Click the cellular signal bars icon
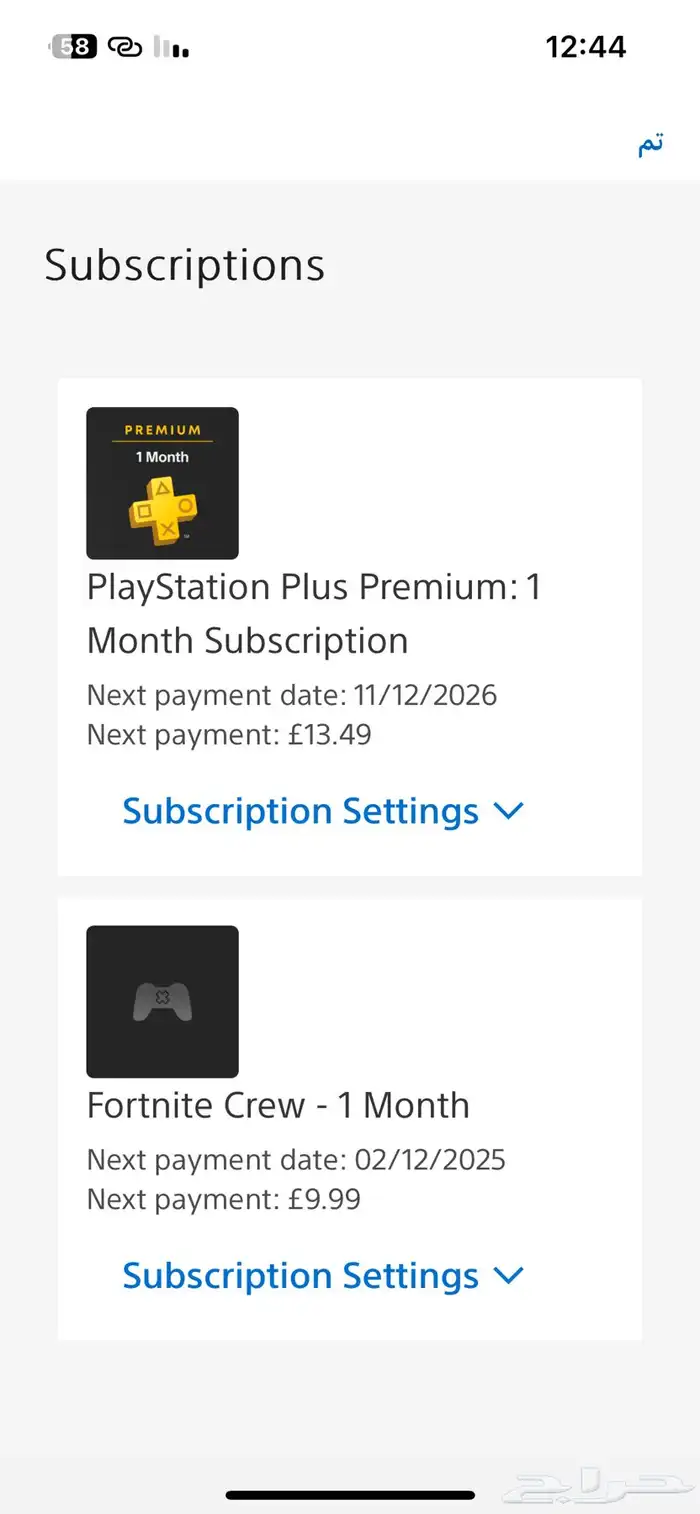This screenshot has width=700, height=1514. (x=171, y=47)
